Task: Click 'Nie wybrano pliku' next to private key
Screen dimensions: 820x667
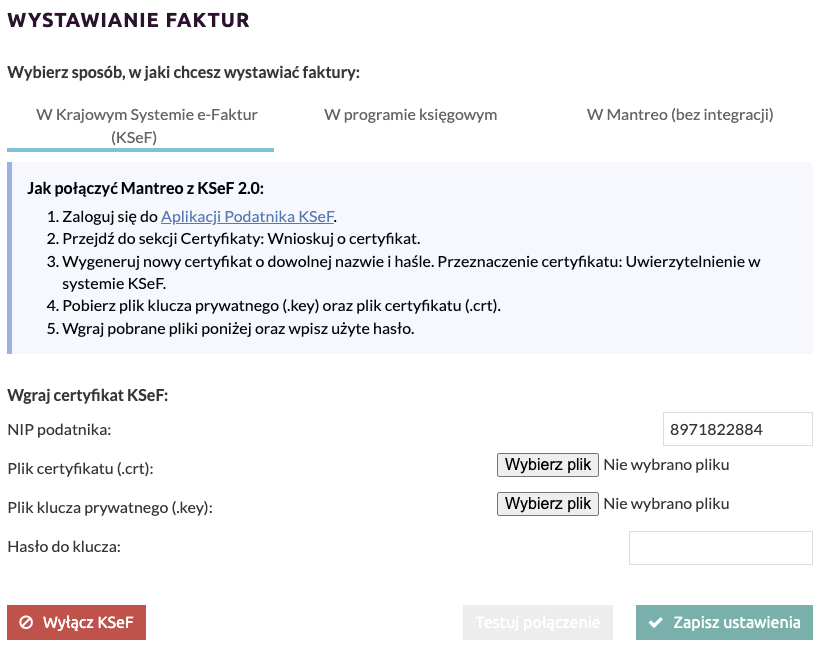Action: [666, 504]
